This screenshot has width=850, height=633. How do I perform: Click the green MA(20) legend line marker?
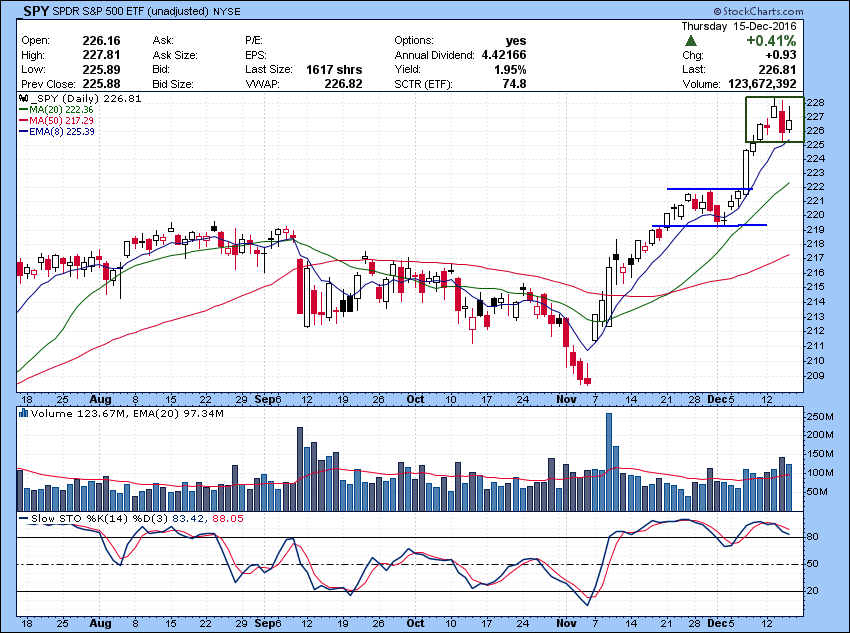(x=23, y=109)
